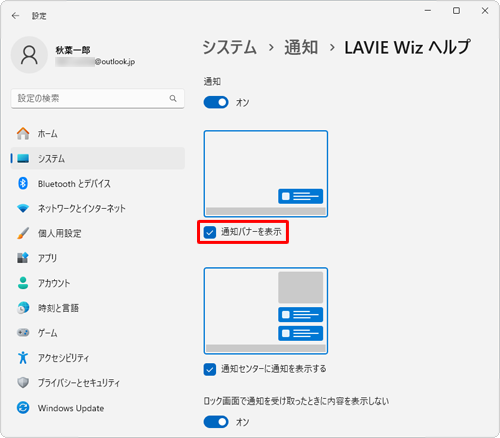
Task: Open プライバシーとセキュリティ settings
Action: tap(98, 383)
